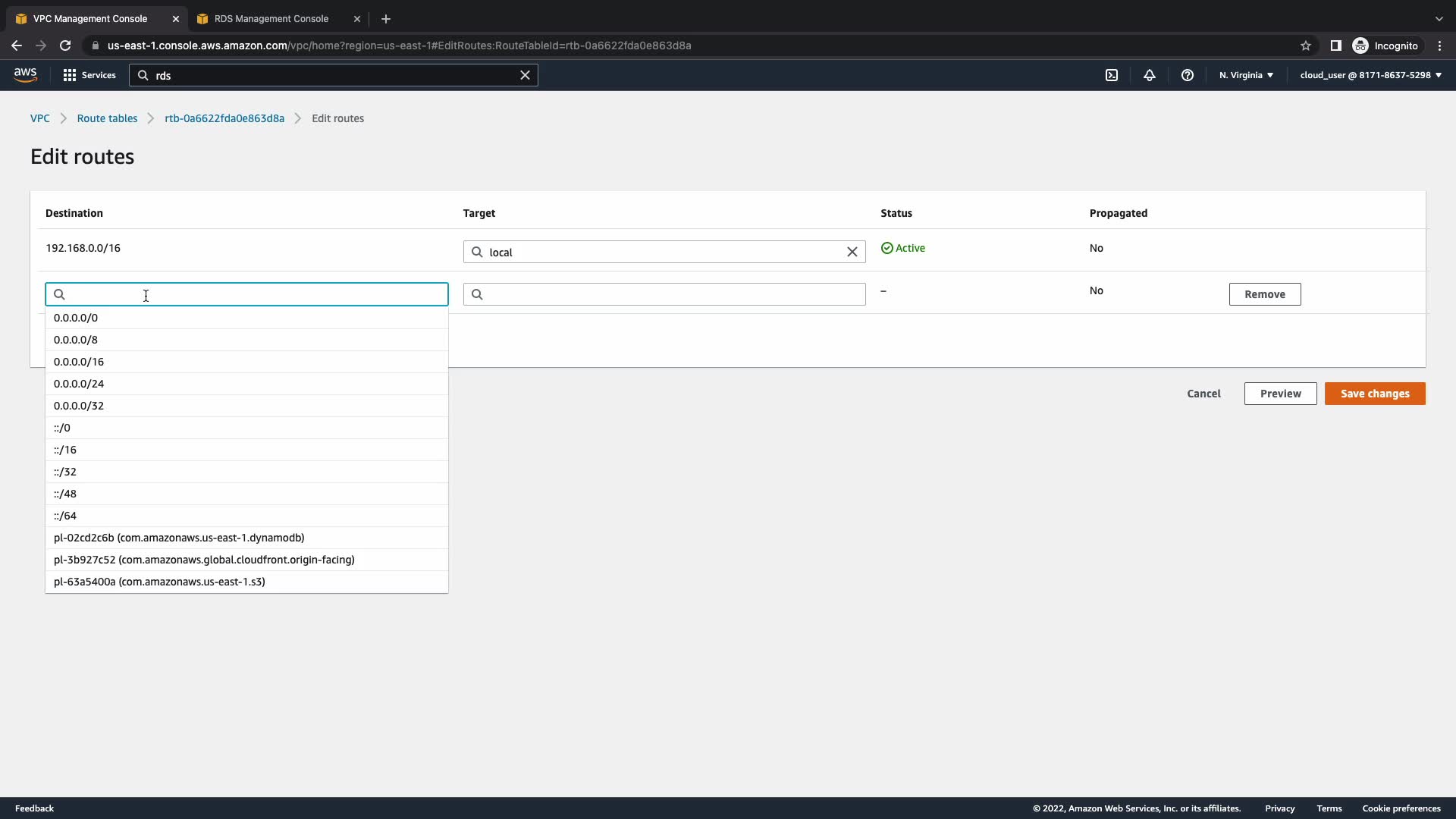Viewport: 1456px width, 819px height.
Task: Pick the S3 prefix list pl-63a5400a
Action: coord(159,582)
